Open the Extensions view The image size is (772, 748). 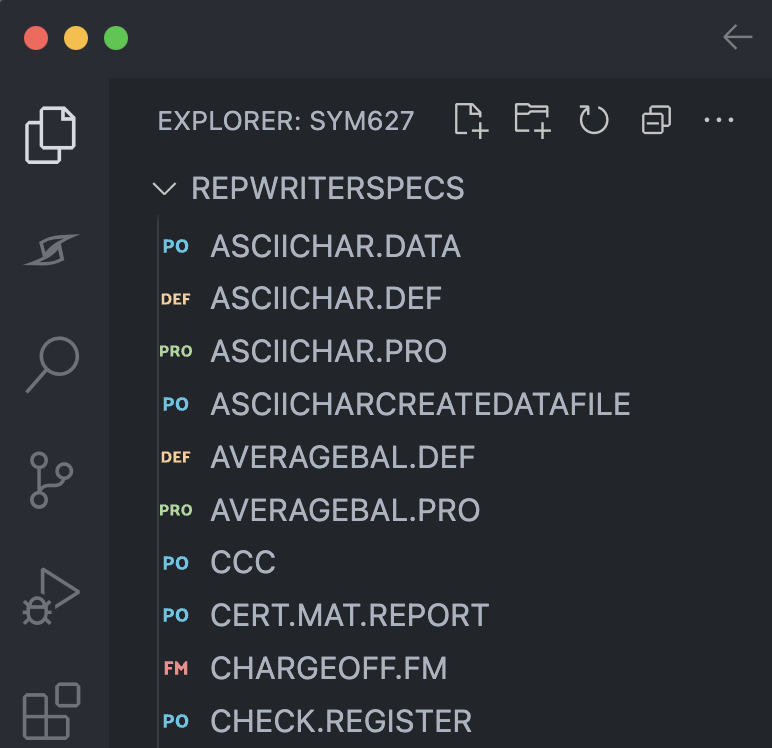[51, 710]
